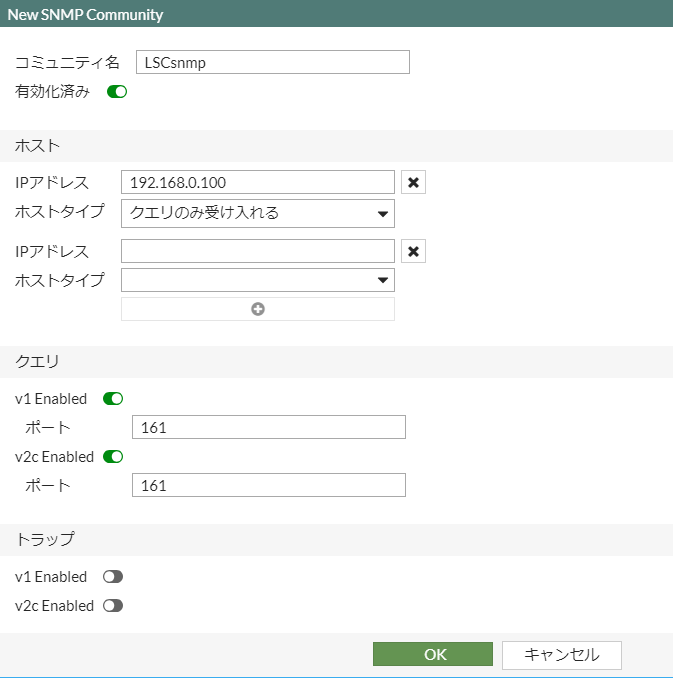Click the New SNMP Community title bar
The height and width of the screenshot is (678, 673).
(336, 13)
